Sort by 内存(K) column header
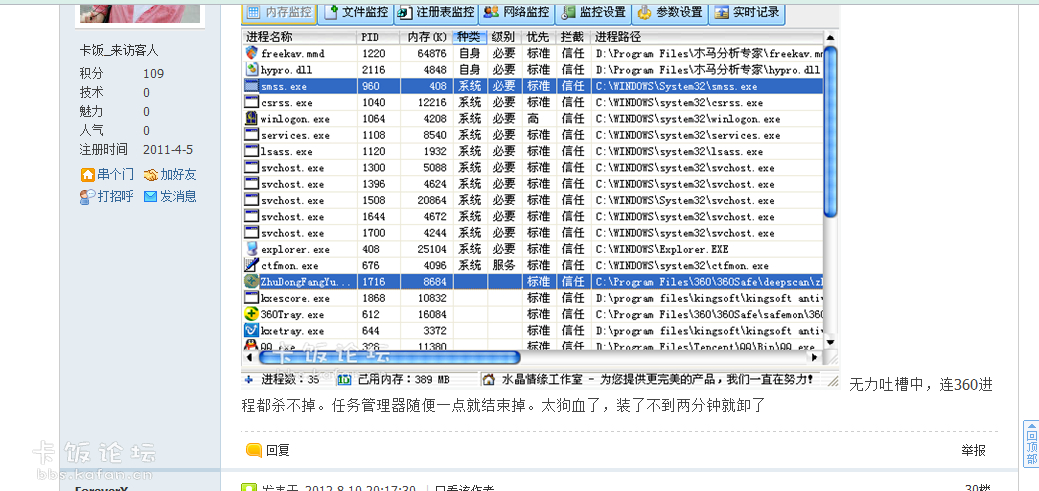1039x491 pixels. pos(427,37)
